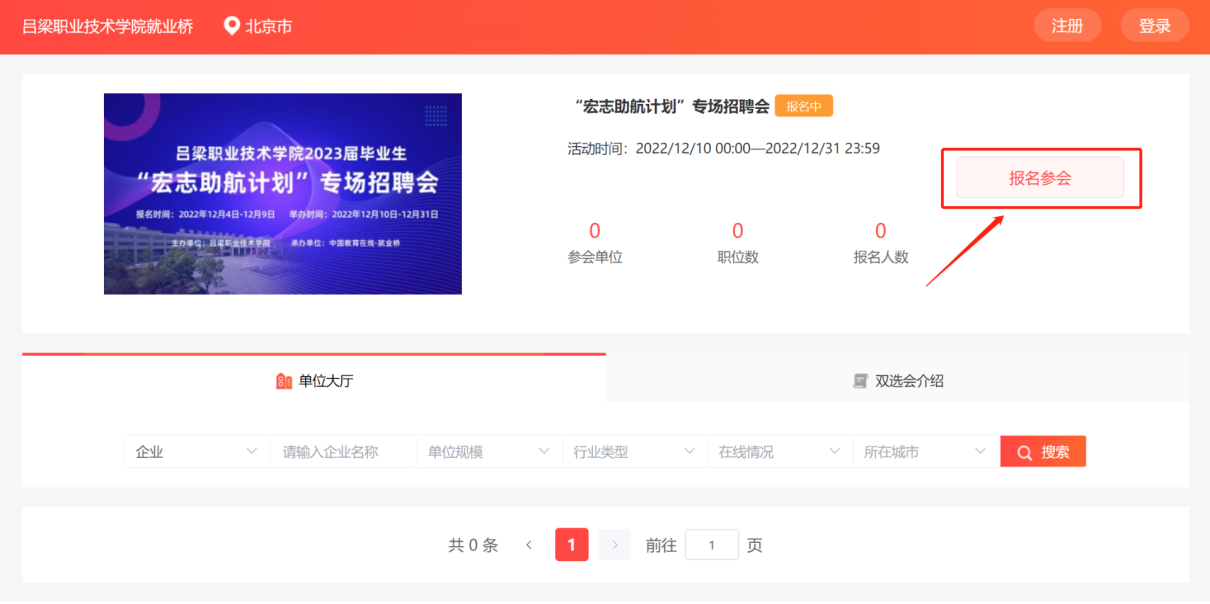Go to next page with right chevron
Viewport: 1210px width, 604px height.
(x=615, y=545)
